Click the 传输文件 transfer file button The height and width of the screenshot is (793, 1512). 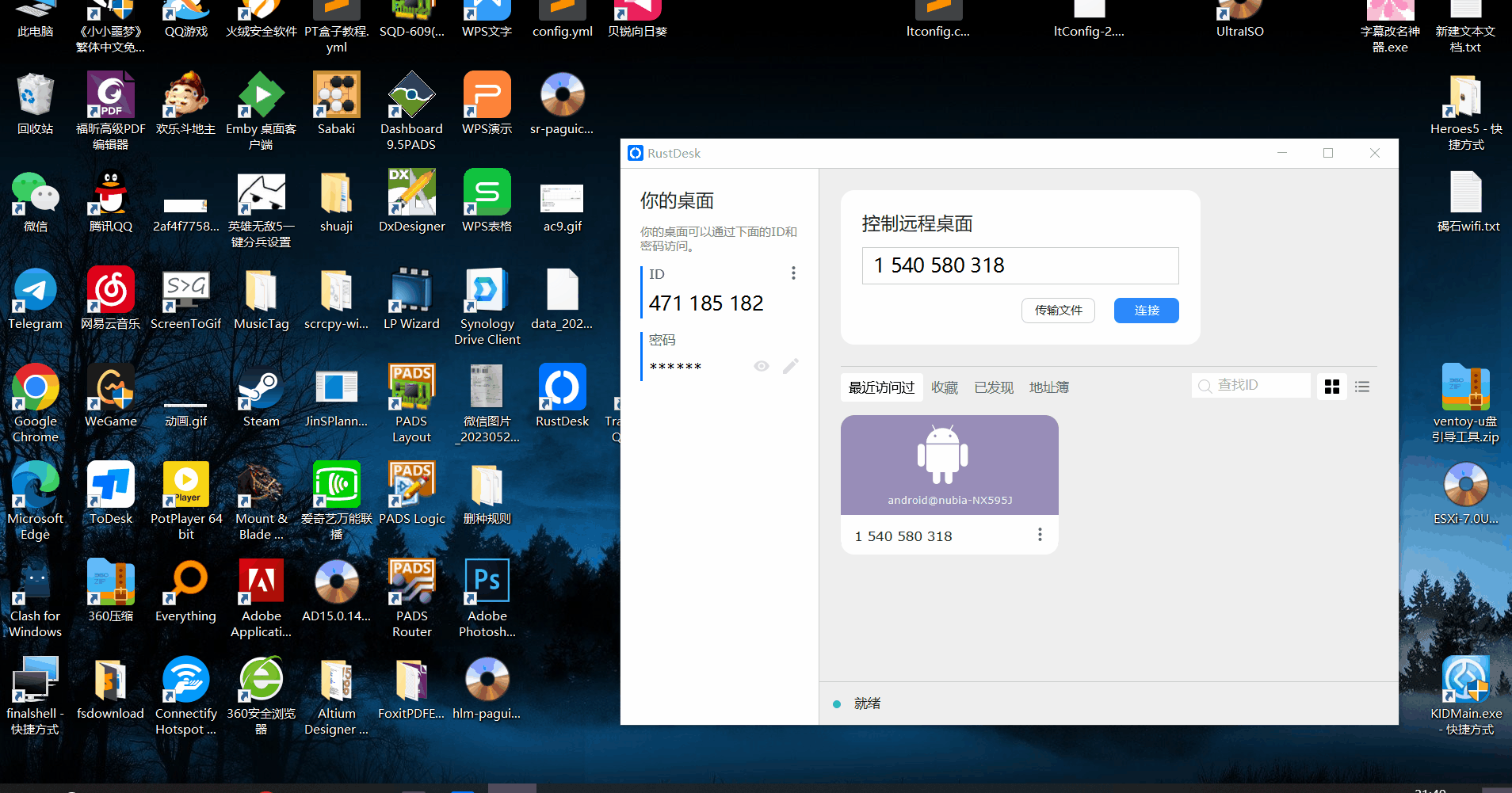(1058, 311)
